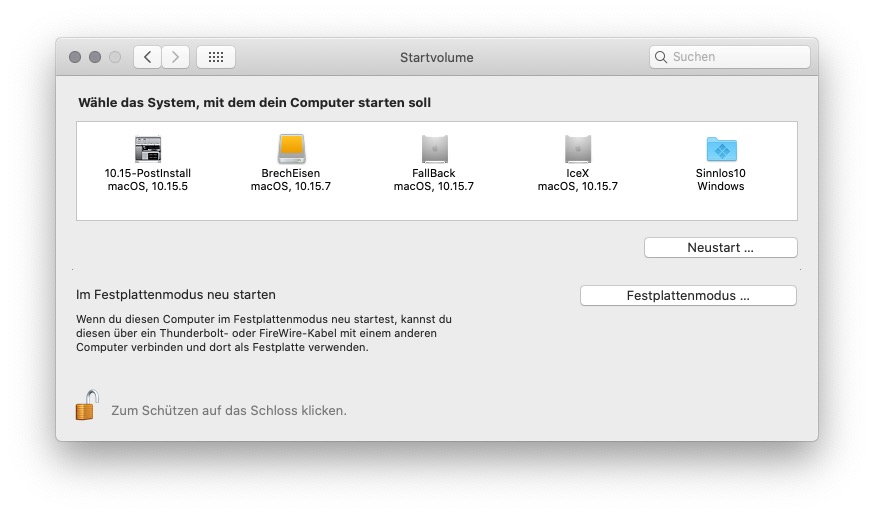Screen dimensions: 874x515
Task: Close the Startvolume window
Action: tap(75, 57)
